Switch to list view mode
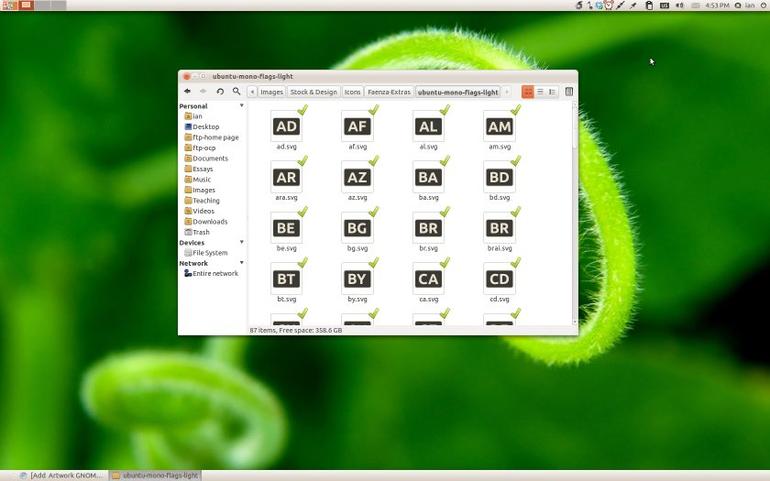The width and height of the screenshot is (770, 481). 540,92
